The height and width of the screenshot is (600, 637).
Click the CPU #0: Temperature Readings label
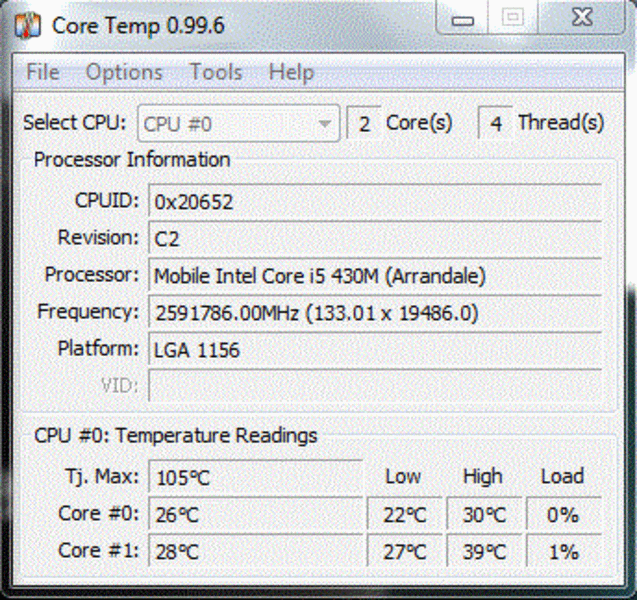point(176,435)
